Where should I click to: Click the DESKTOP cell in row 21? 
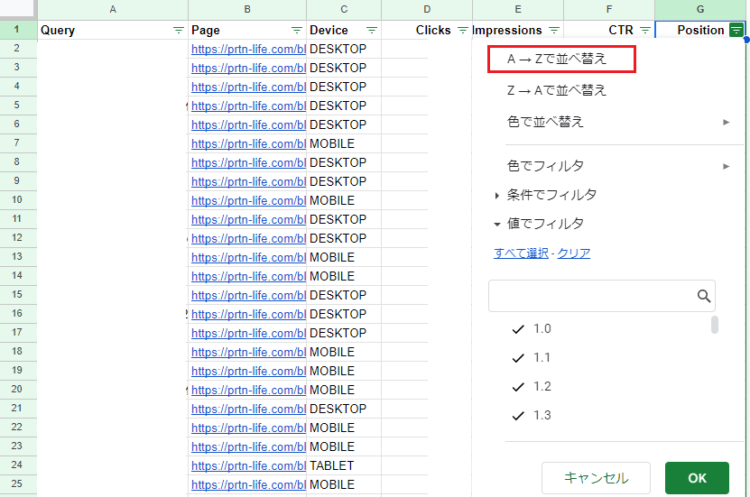344,409
